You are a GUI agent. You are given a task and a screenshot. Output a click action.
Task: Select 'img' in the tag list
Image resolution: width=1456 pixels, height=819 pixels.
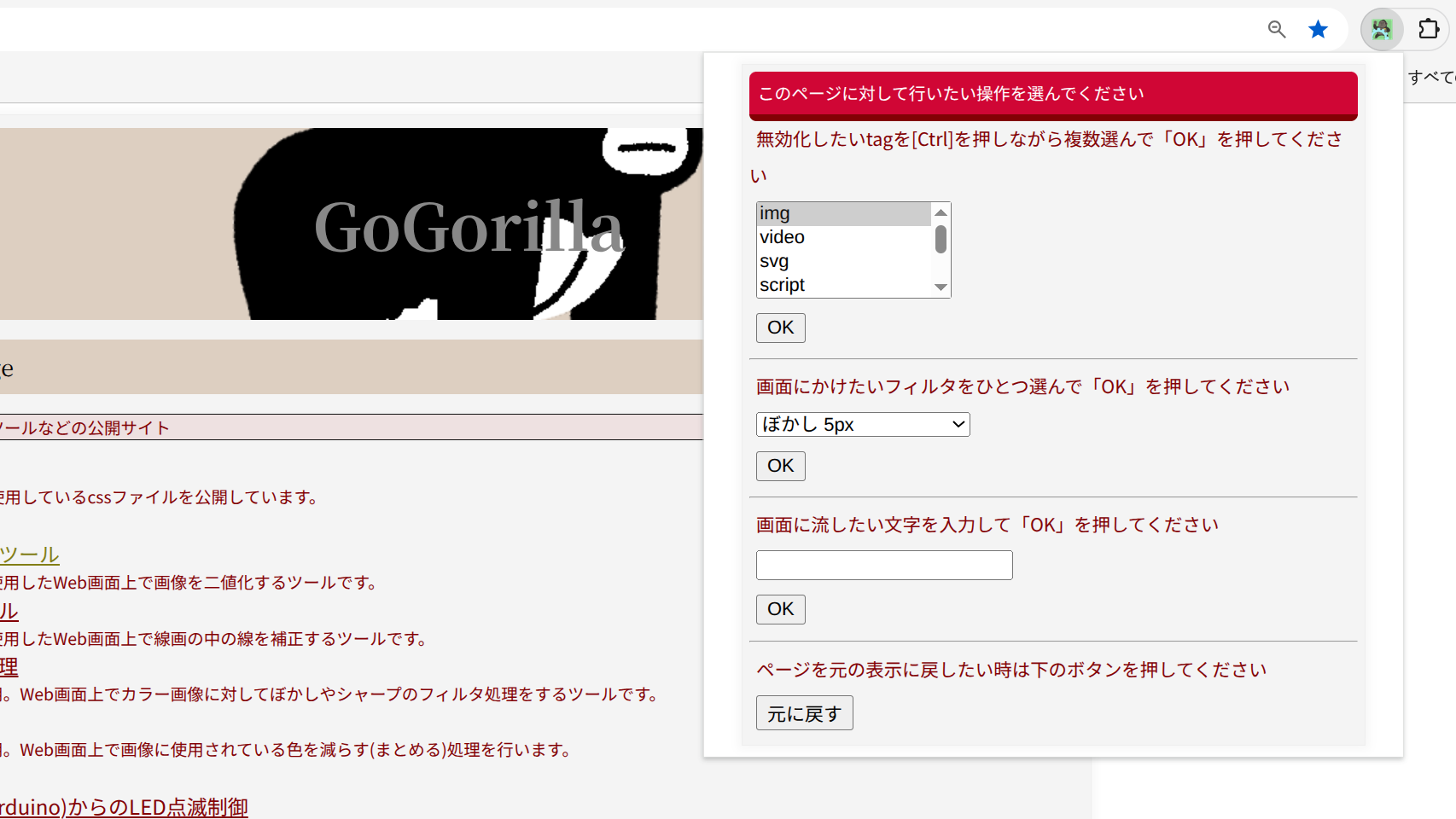click(x=842, y=213)
